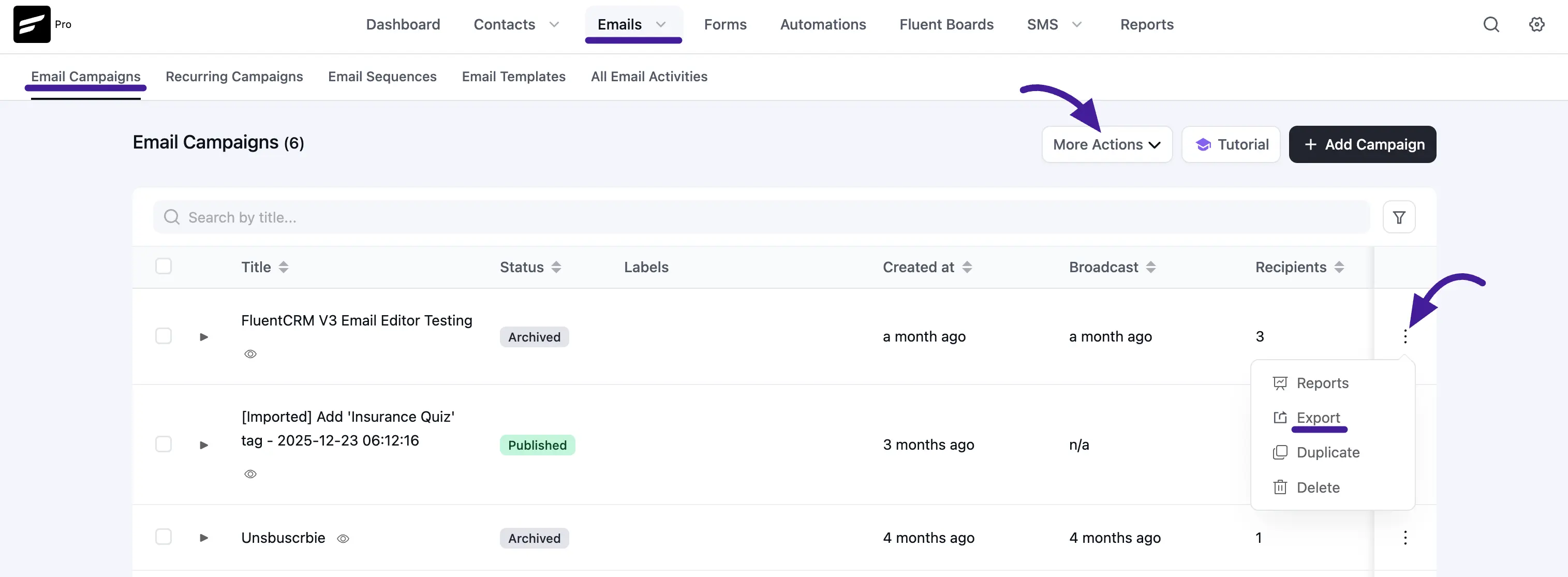The width and height of the screenshot is (1568, 577).
Task: Expand the FluentCRM V3 Email Editor Testing row
Action: point(204,336)
